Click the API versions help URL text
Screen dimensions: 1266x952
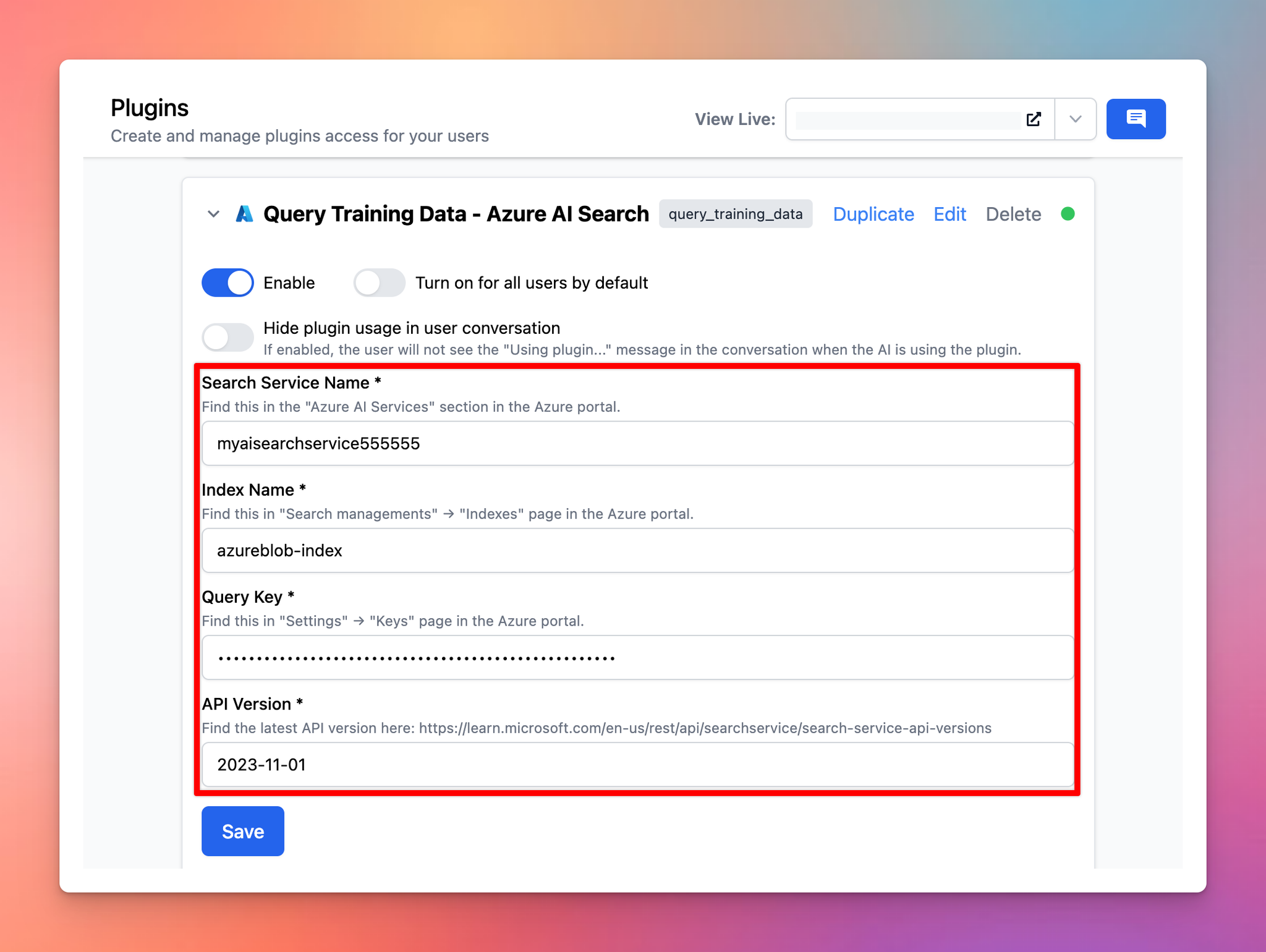[705, 728]
